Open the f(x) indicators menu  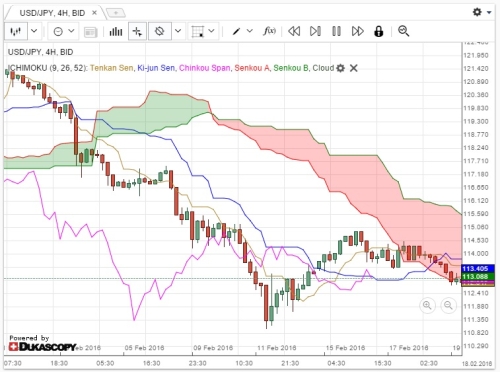(x=269, y=31)
